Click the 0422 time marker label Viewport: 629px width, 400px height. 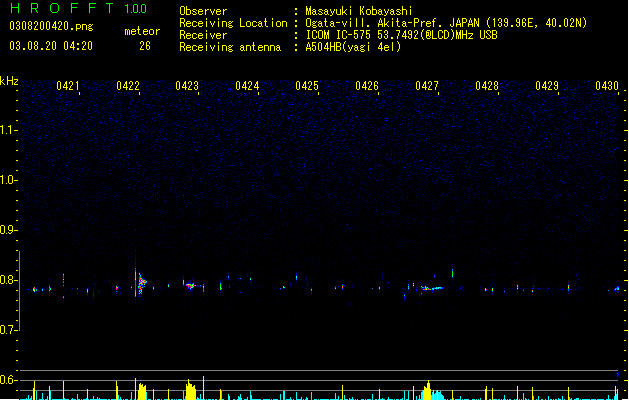[128, 86]
